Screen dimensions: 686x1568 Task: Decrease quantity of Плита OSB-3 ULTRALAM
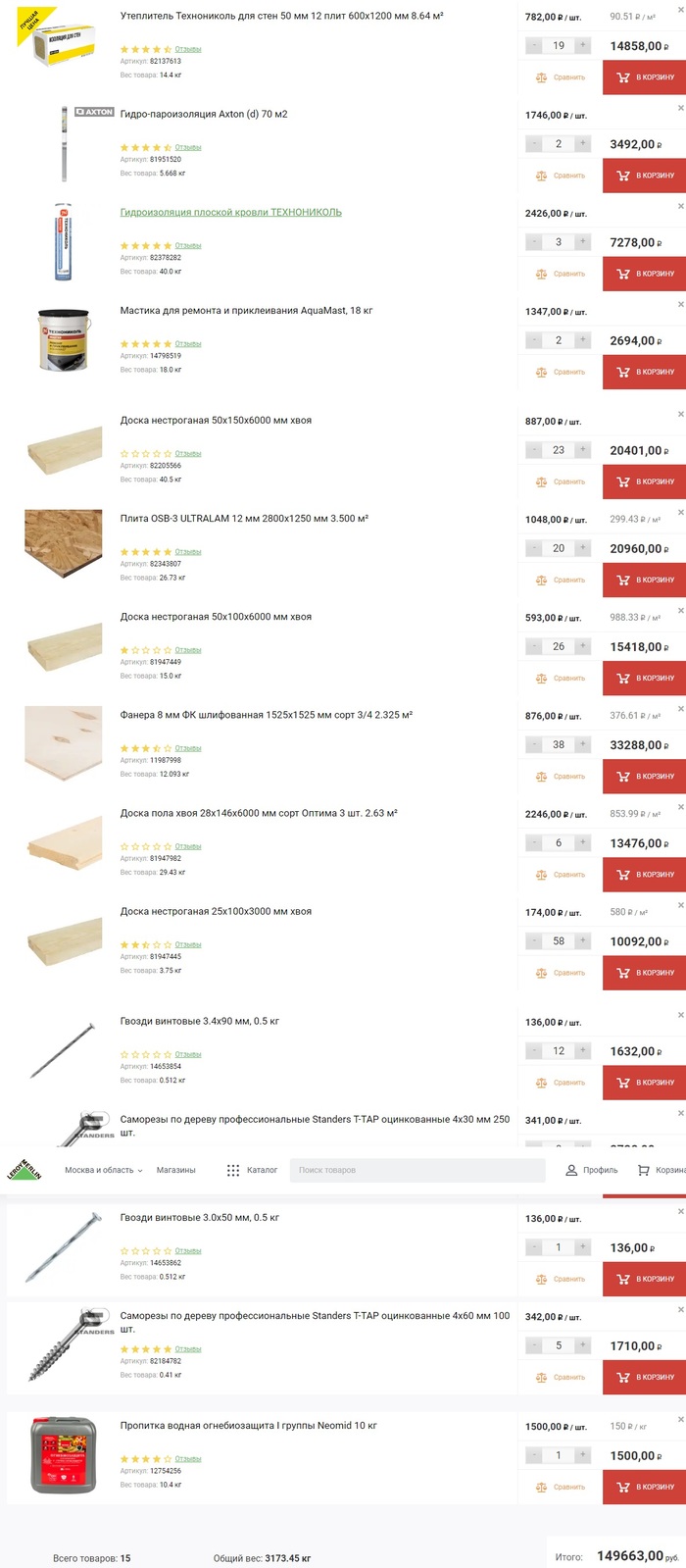[x=534, y=548]
